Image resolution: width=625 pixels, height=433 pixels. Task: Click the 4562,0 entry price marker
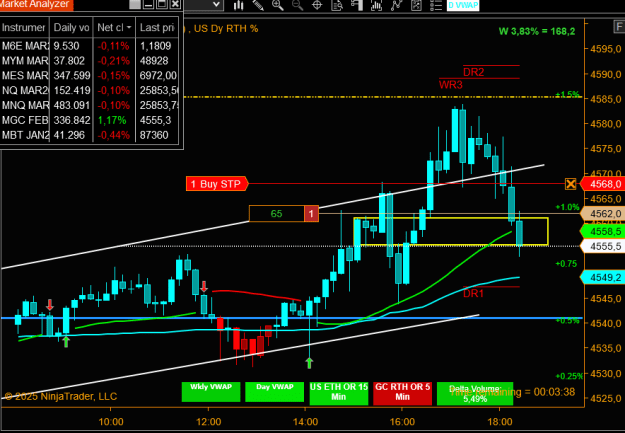[x=604, y=214]
